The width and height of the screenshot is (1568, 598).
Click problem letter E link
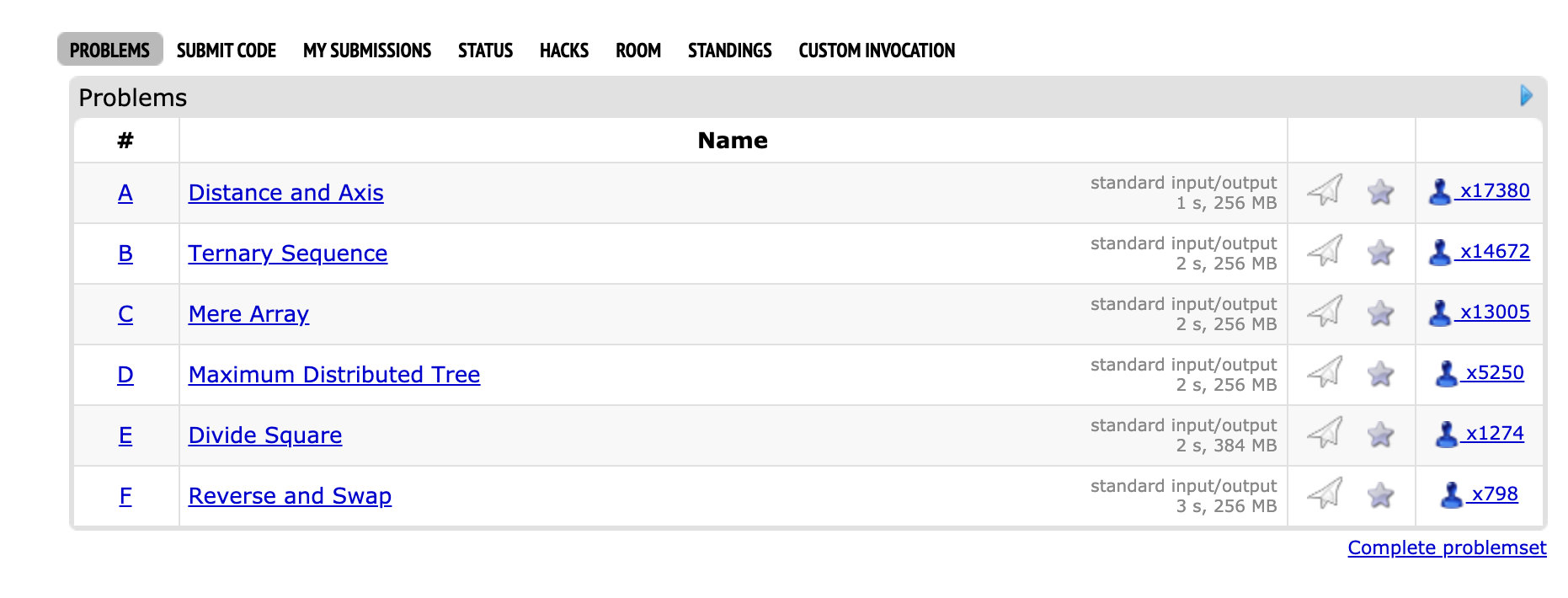click(125, 435)
